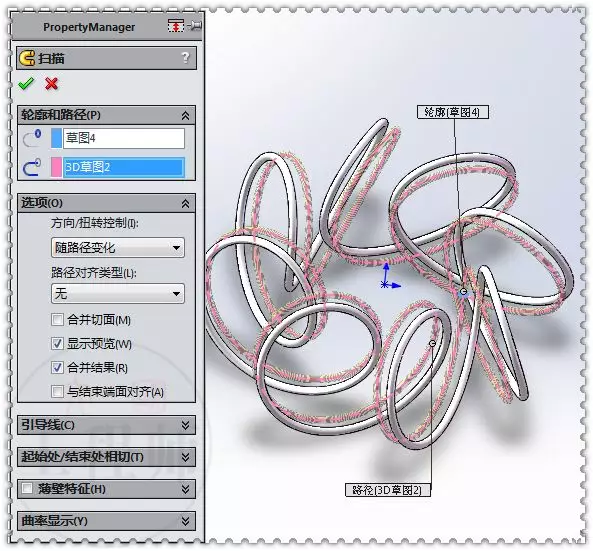Uncheck the 合并结果(R) option
The image size is (593, 551).
point(57,367)
